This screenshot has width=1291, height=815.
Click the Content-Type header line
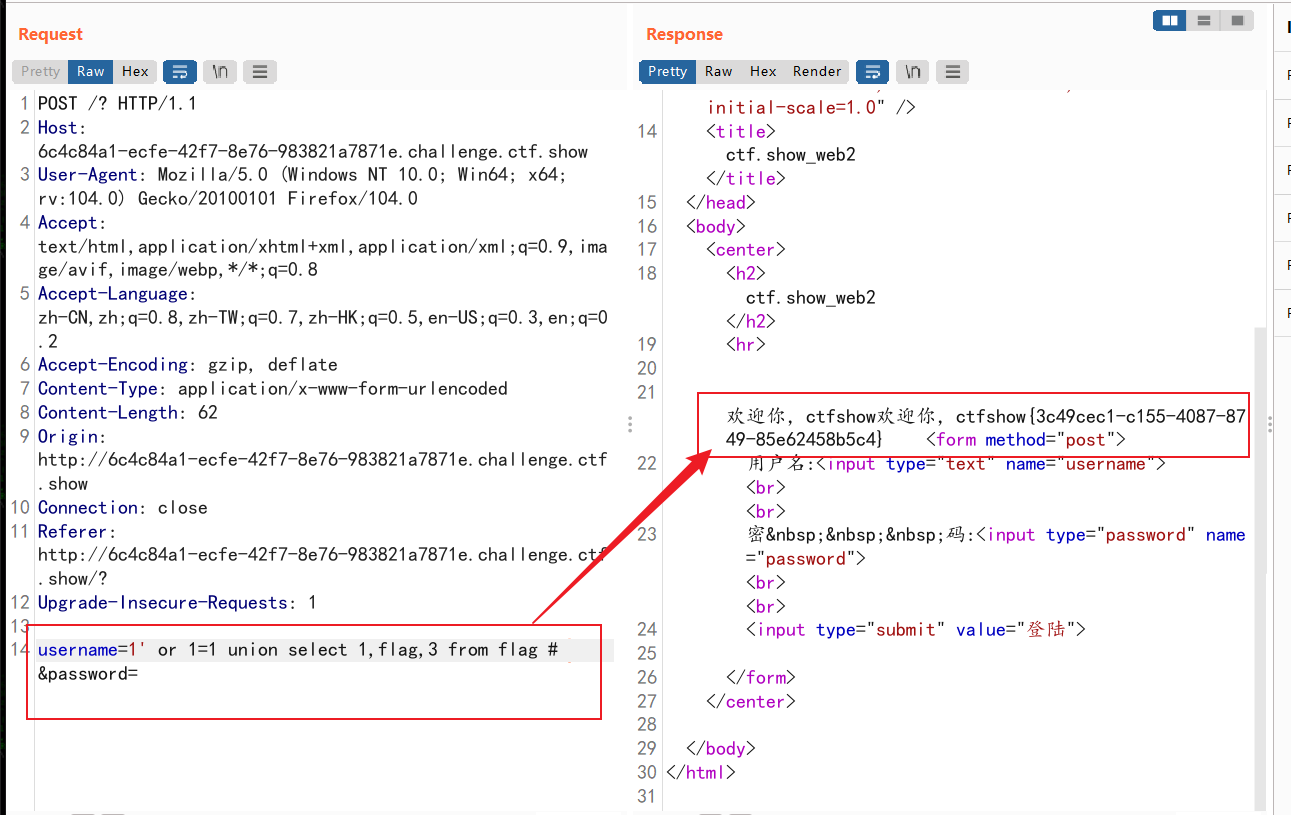273,389
